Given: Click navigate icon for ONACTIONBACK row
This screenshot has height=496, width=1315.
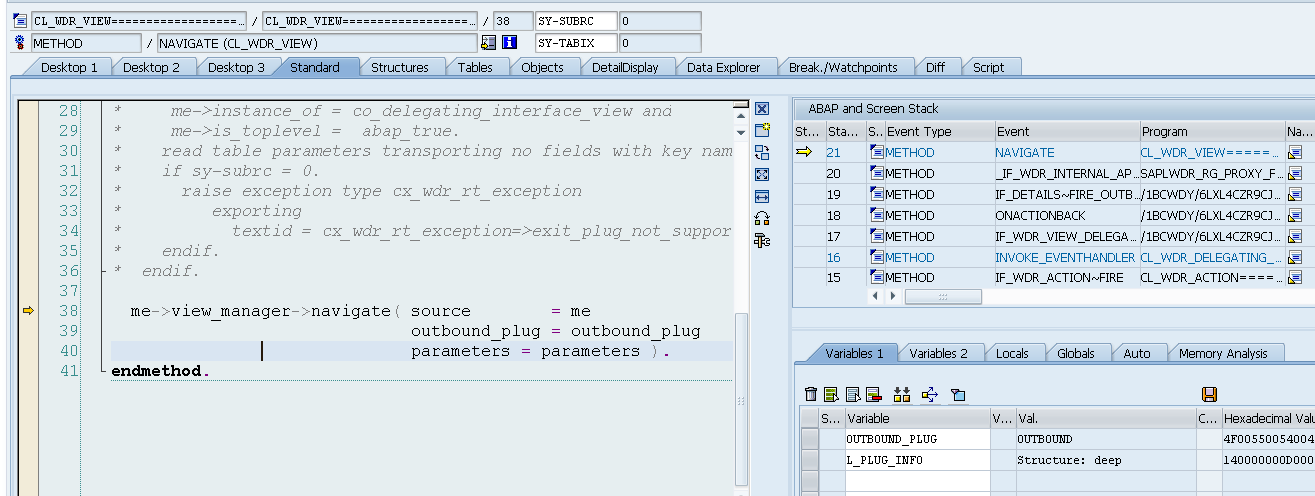Looking at the screenshot, I should [1295, 215].
